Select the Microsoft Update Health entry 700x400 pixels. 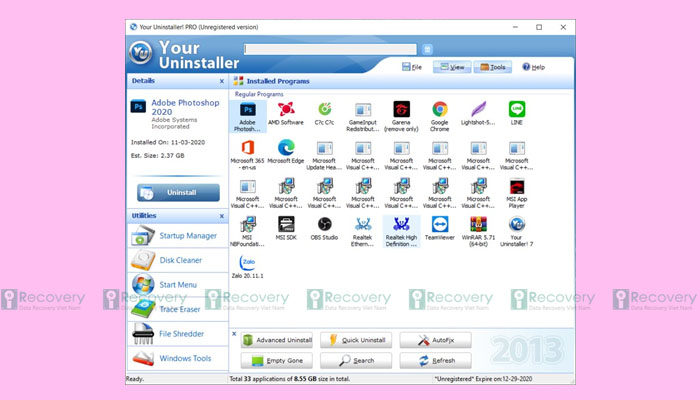325,155
